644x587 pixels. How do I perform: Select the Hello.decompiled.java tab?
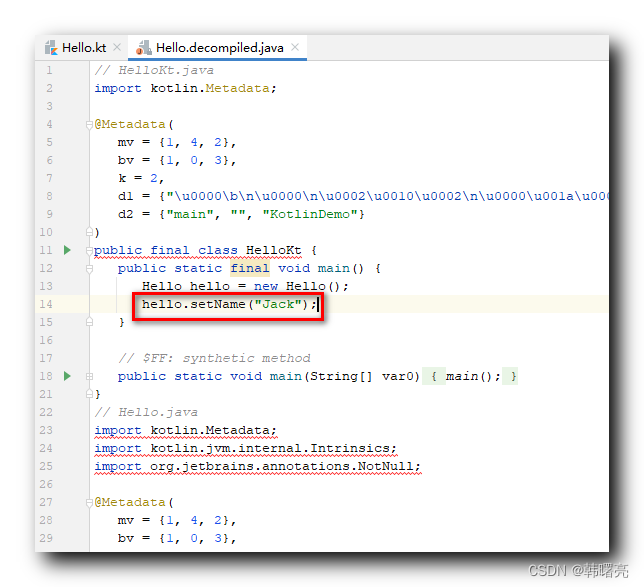click(x=220, y=48)
